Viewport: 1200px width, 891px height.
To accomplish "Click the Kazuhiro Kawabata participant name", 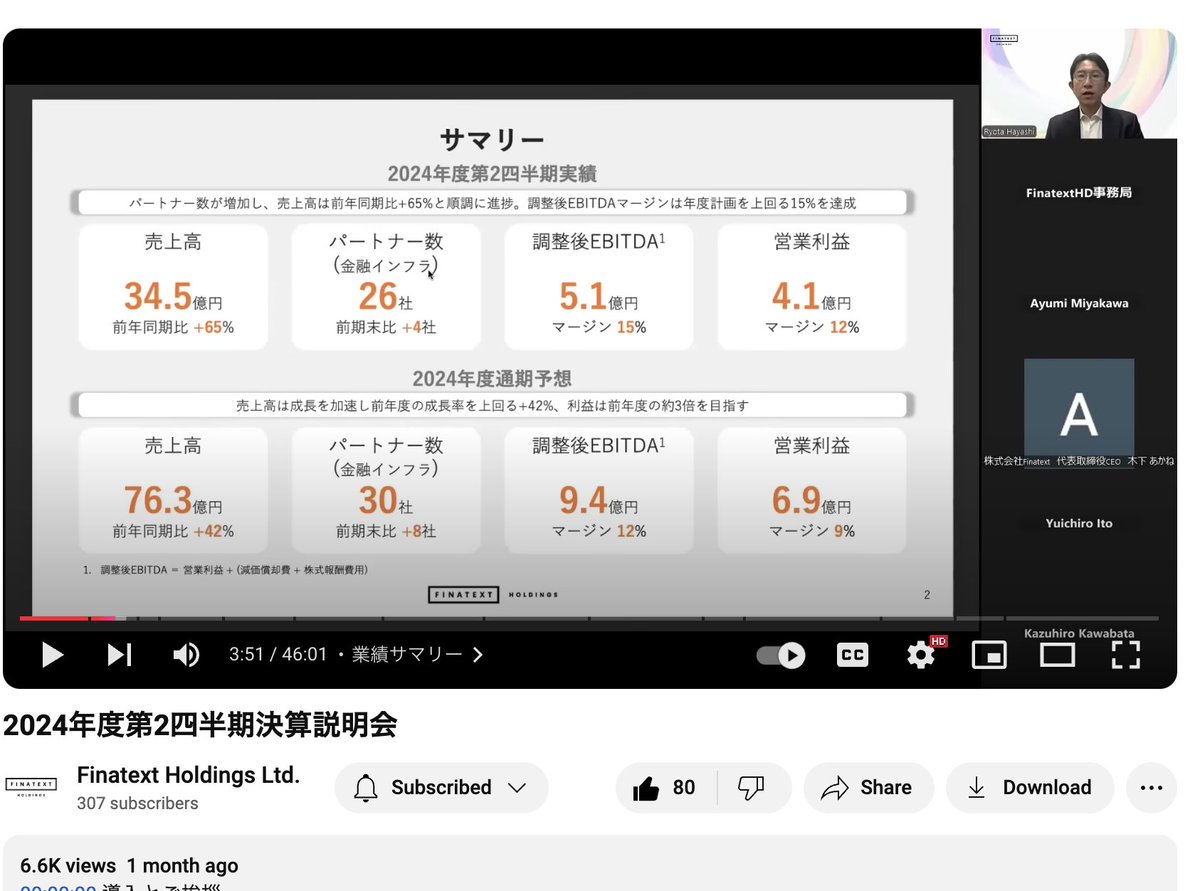I will [1078, 634].
